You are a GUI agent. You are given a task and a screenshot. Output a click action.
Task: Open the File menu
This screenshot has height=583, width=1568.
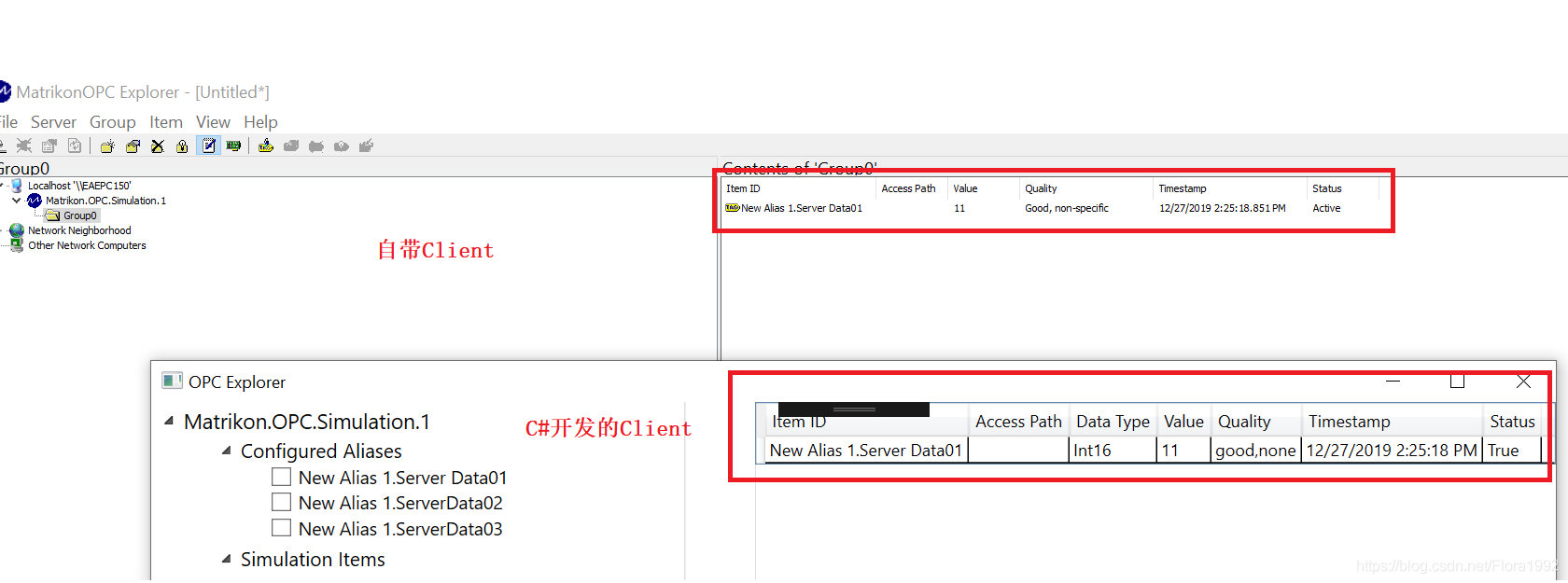click(8, 122)
